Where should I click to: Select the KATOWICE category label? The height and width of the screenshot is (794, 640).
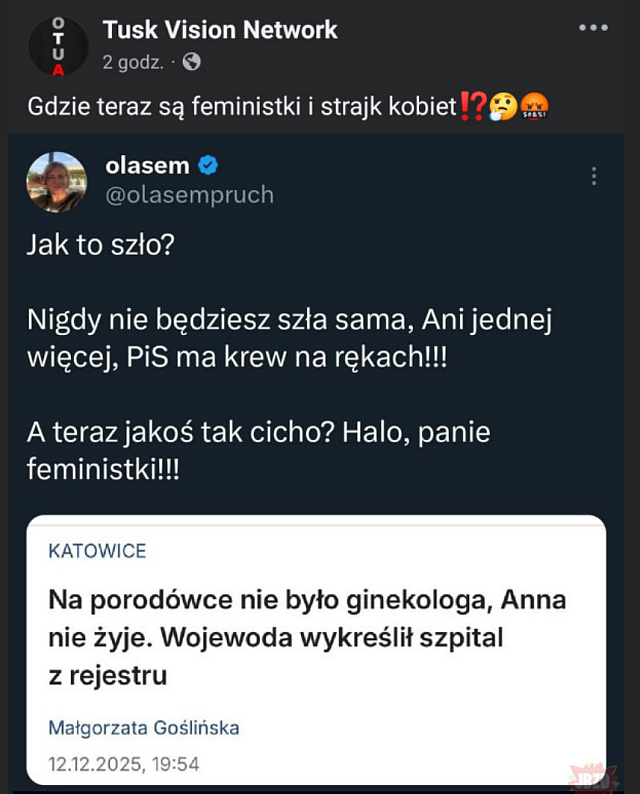(97, 551)
